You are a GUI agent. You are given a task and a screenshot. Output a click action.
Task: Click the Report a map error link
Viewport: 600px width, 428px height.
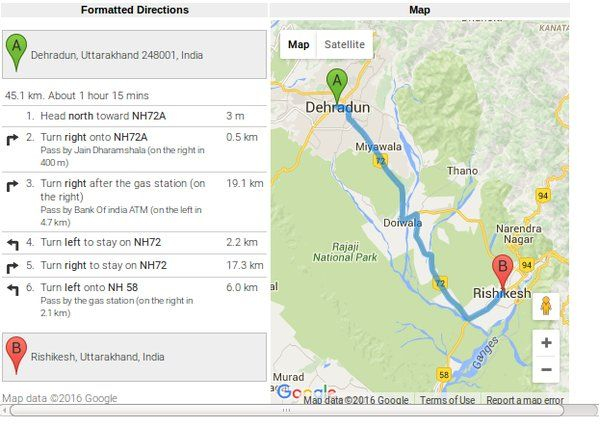click(x=525, y=400)
